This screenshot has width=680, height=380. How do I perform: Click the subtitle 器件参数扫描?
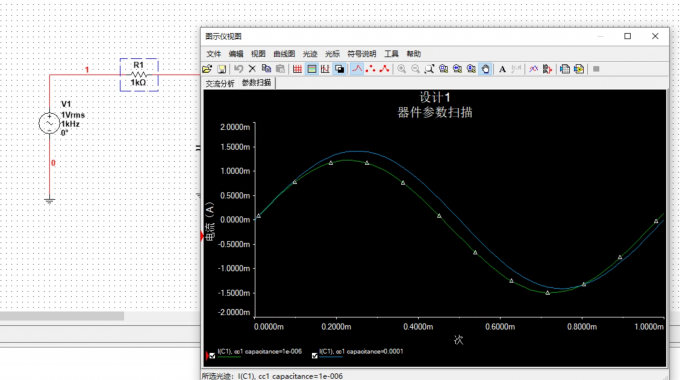click(x=435, y=112)
